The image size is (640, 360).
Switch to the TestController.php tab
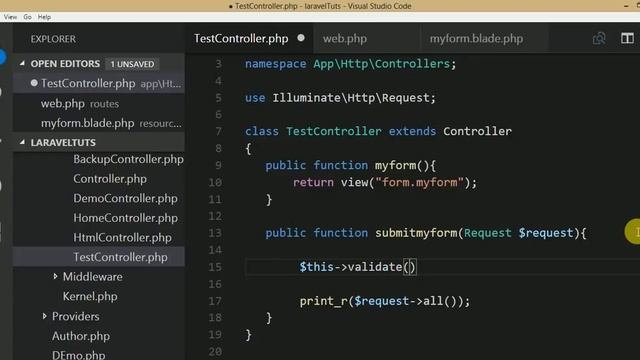241,38
